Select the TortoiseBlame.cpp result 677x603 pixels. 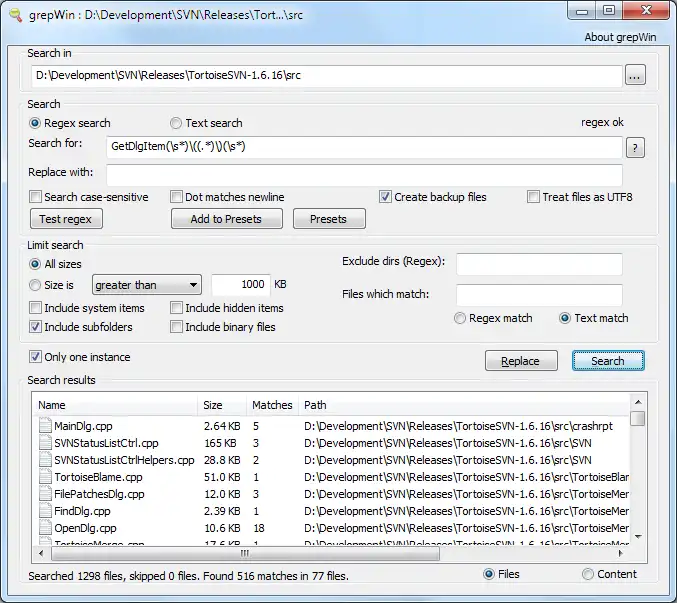click(331, 477)
